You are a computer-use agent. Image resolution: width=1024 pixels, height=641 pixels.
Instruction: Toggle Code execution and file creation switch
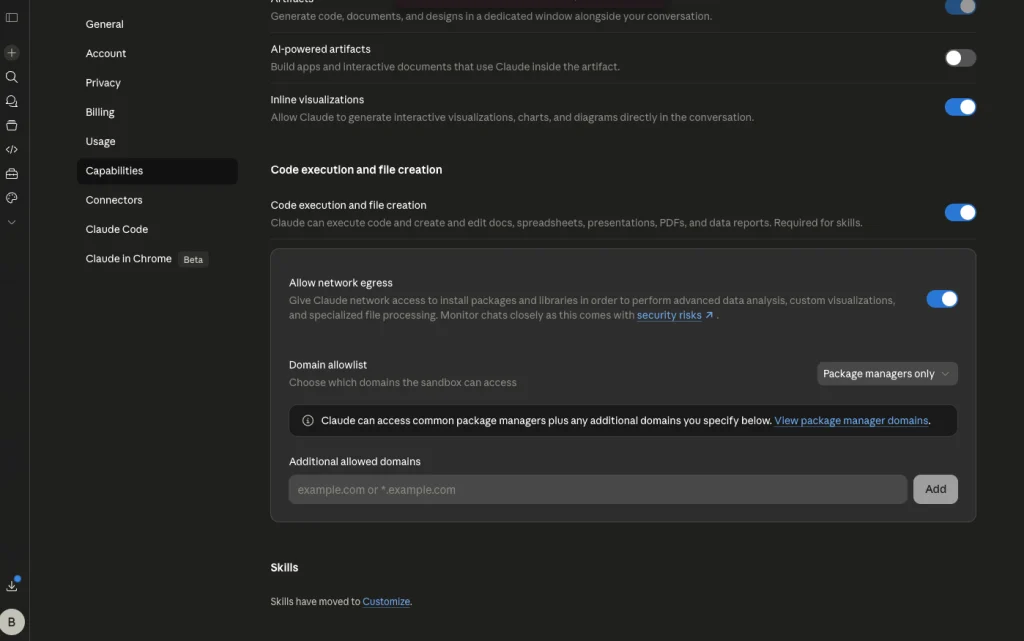click(960, 213)
